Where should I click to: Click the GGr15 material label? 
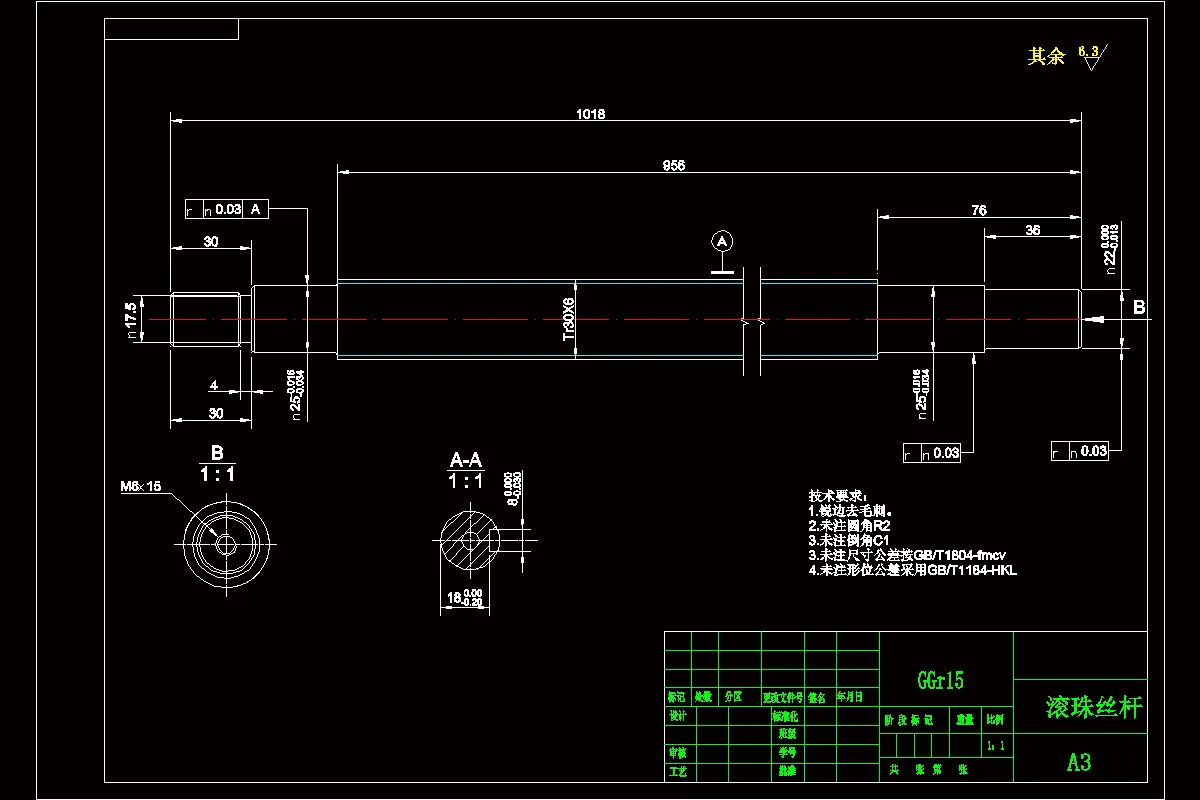point(941,680)
